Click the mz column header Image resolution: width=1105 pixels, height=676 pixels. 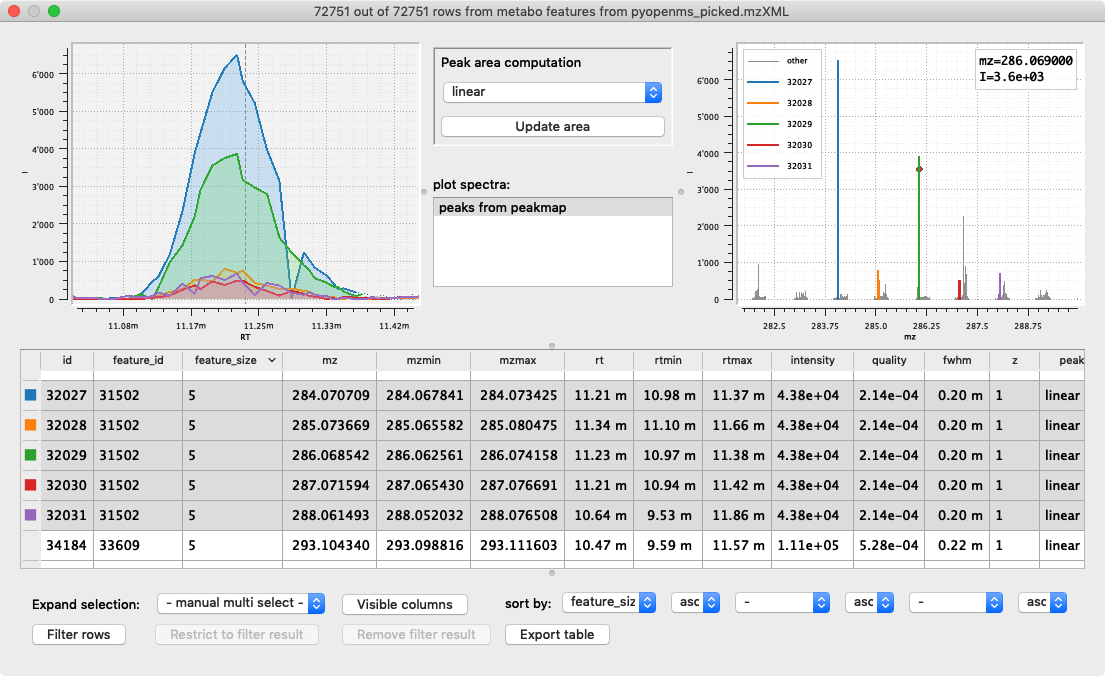point(330,360)
